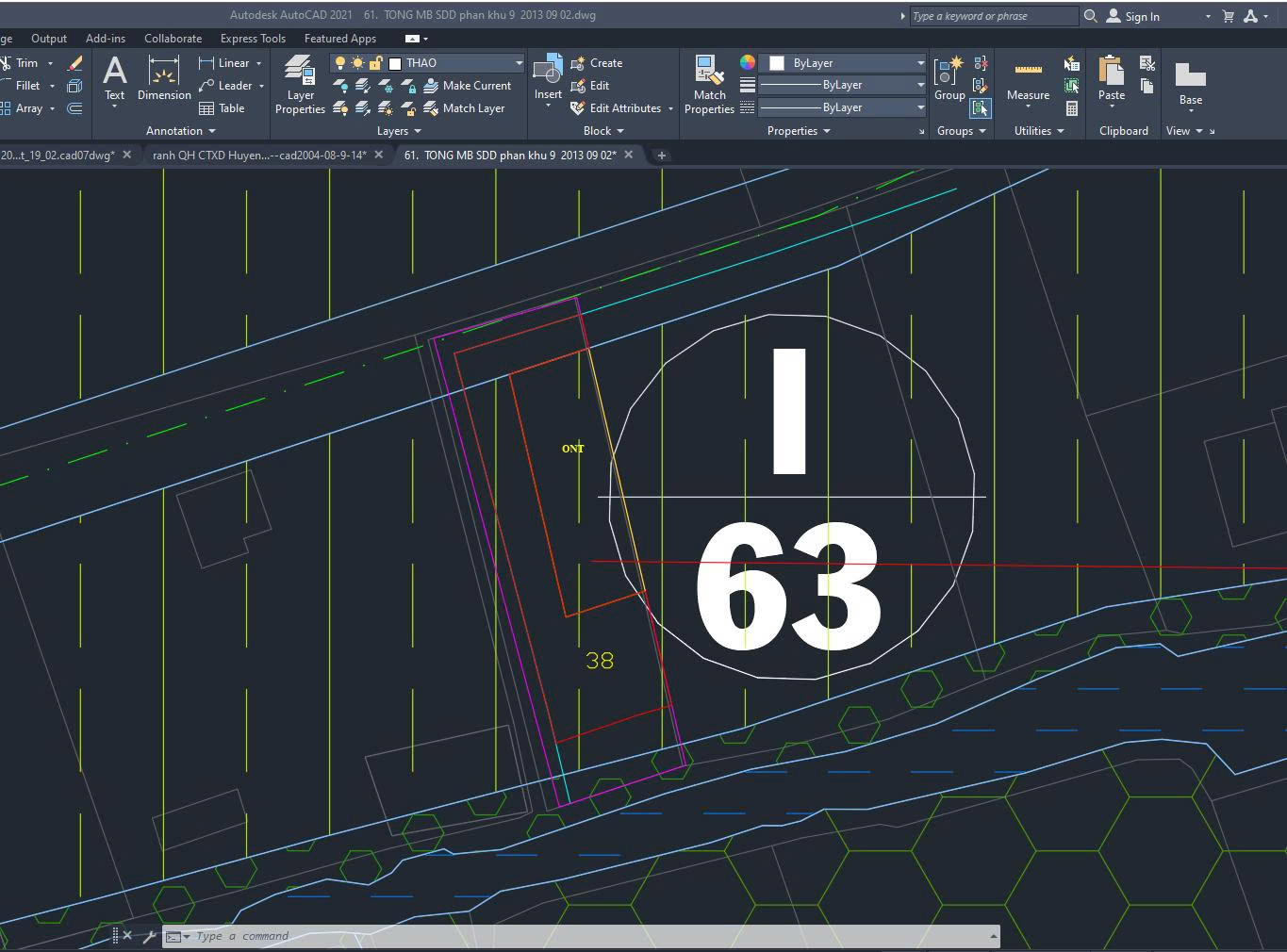This screenshot has width=1287, height=952.
Task: Toggle the THAO layer lightbulb on/off
Action: [x=340, y=63]
